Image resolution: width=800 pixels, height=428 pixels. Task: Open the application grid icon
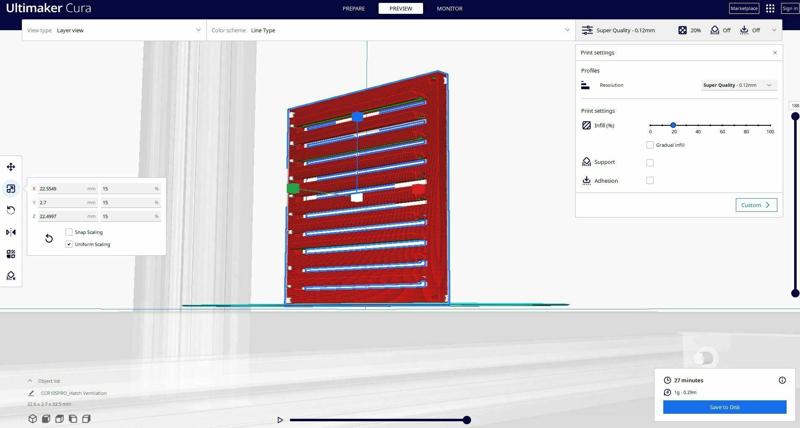pyautogui.click(x=770, y=8)
